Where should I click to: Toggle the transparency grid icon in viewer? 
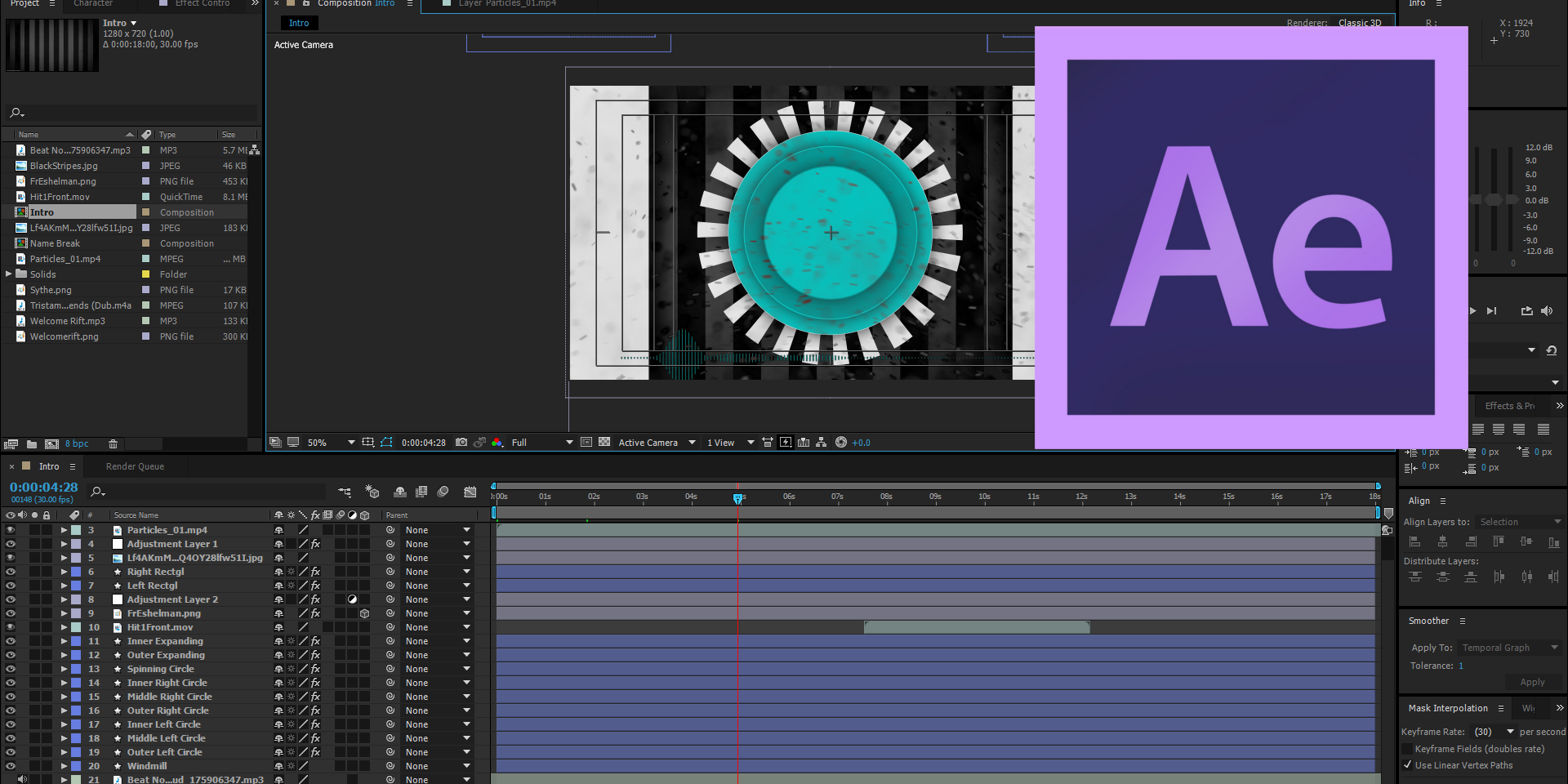[x=604, y=443]
